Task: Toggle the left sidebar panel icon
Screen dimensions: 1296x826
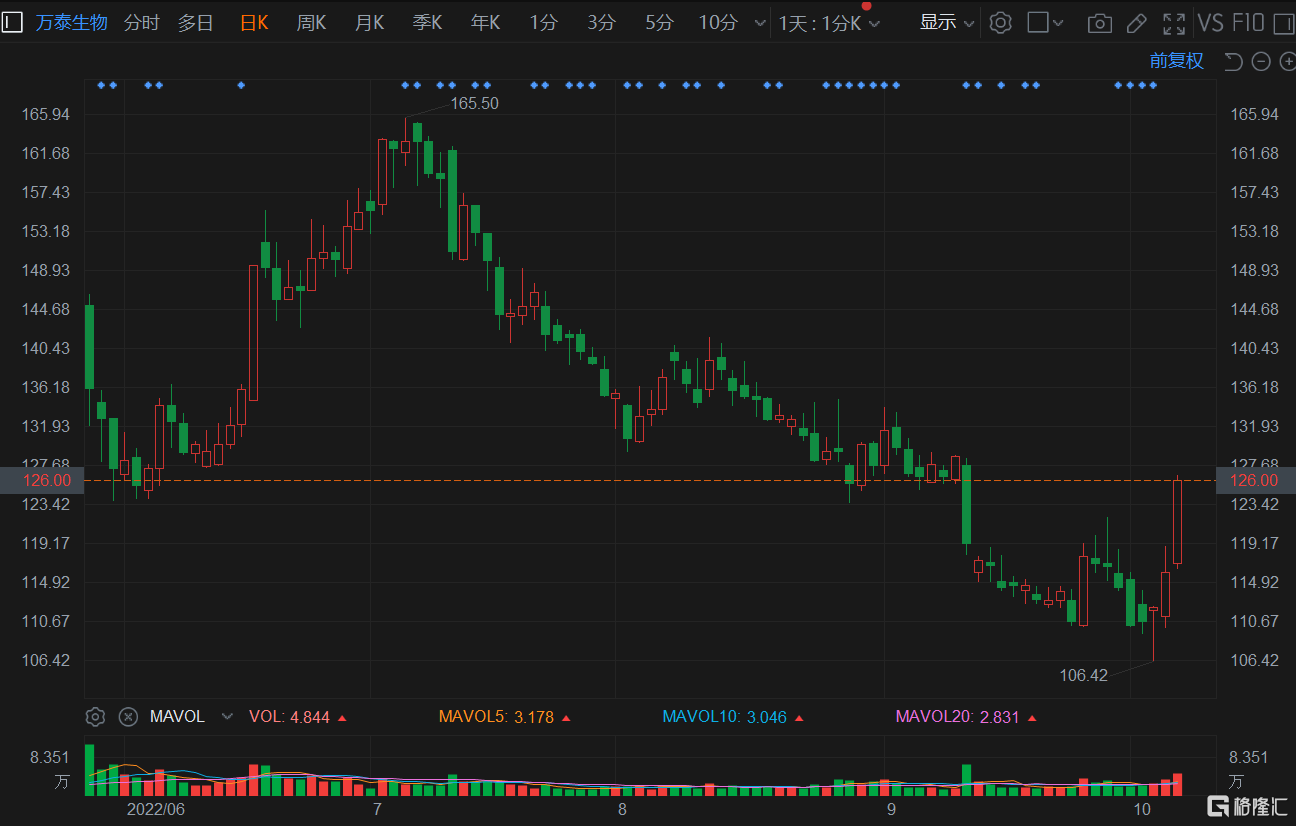Action: (12, 22)
